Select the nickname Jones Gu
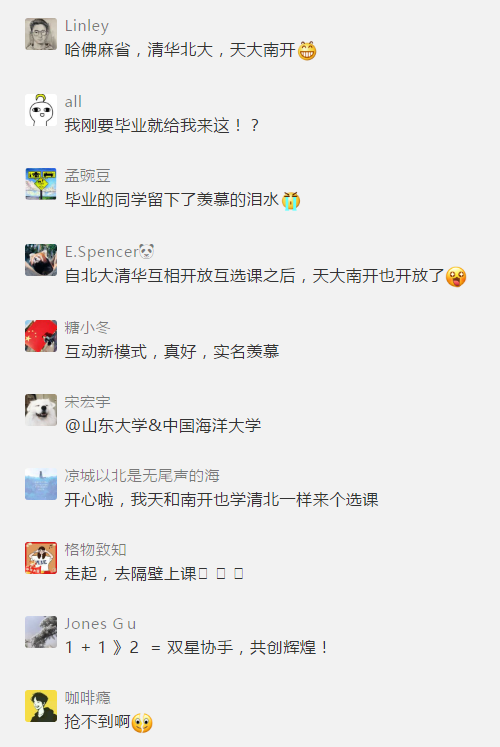500x747 pixels. point(100,624)
